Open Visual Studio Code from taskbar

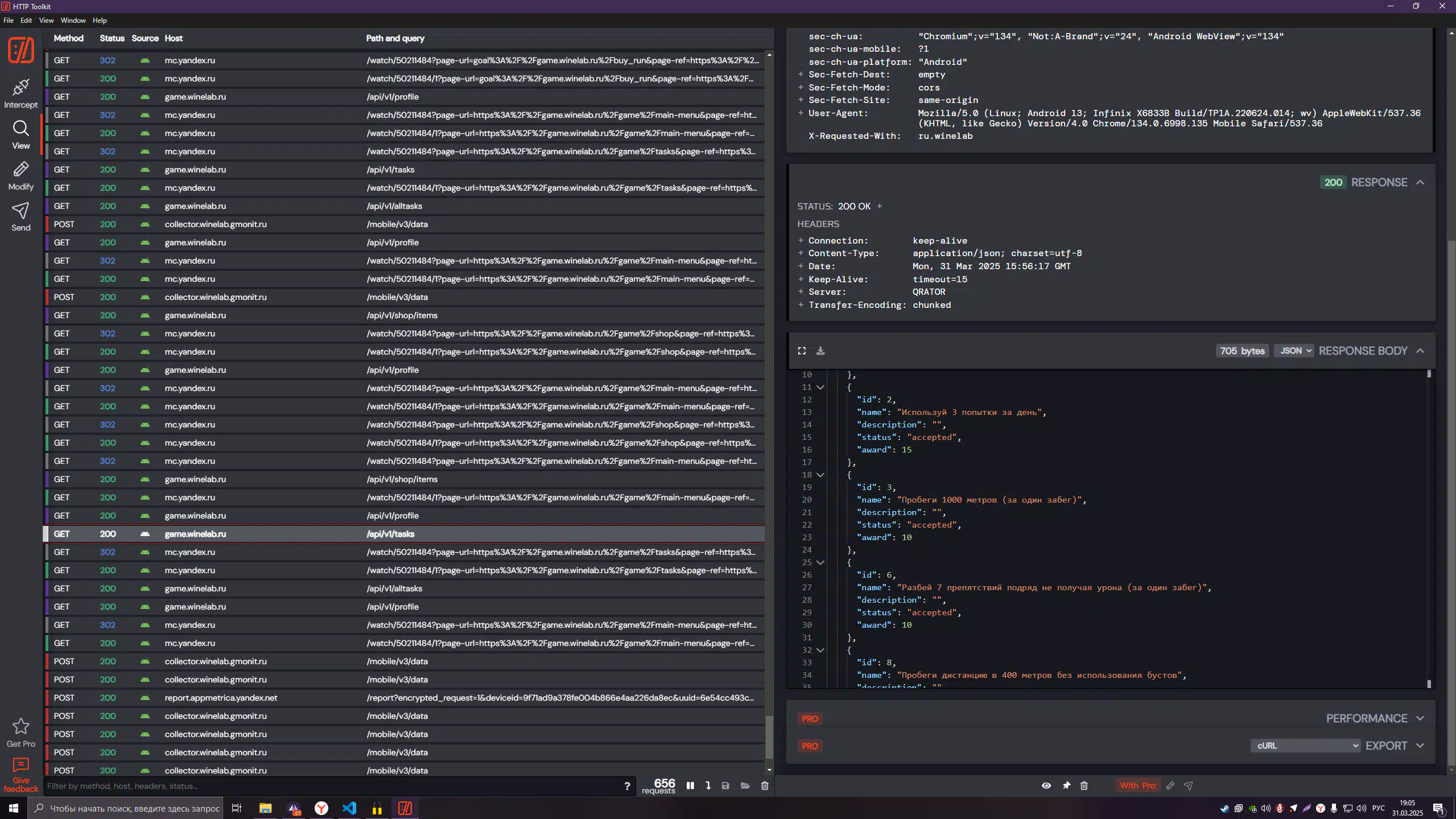pyautogui.click(x=349, y=808)
